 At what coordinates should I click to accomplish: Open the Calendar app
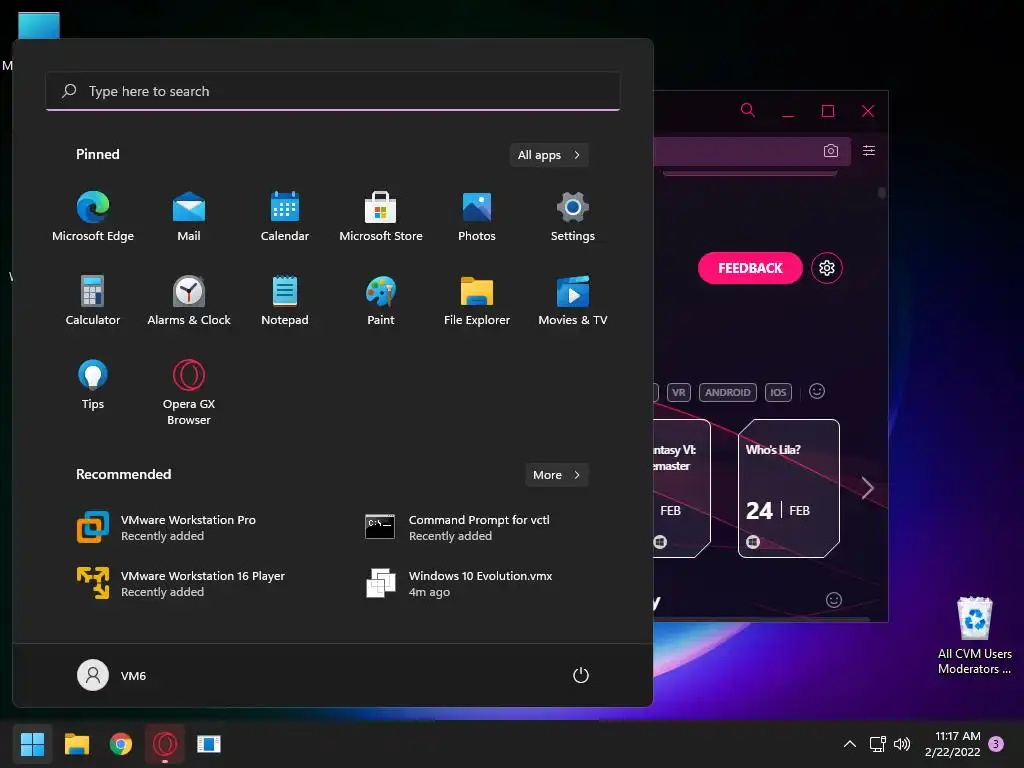point(285,217)
